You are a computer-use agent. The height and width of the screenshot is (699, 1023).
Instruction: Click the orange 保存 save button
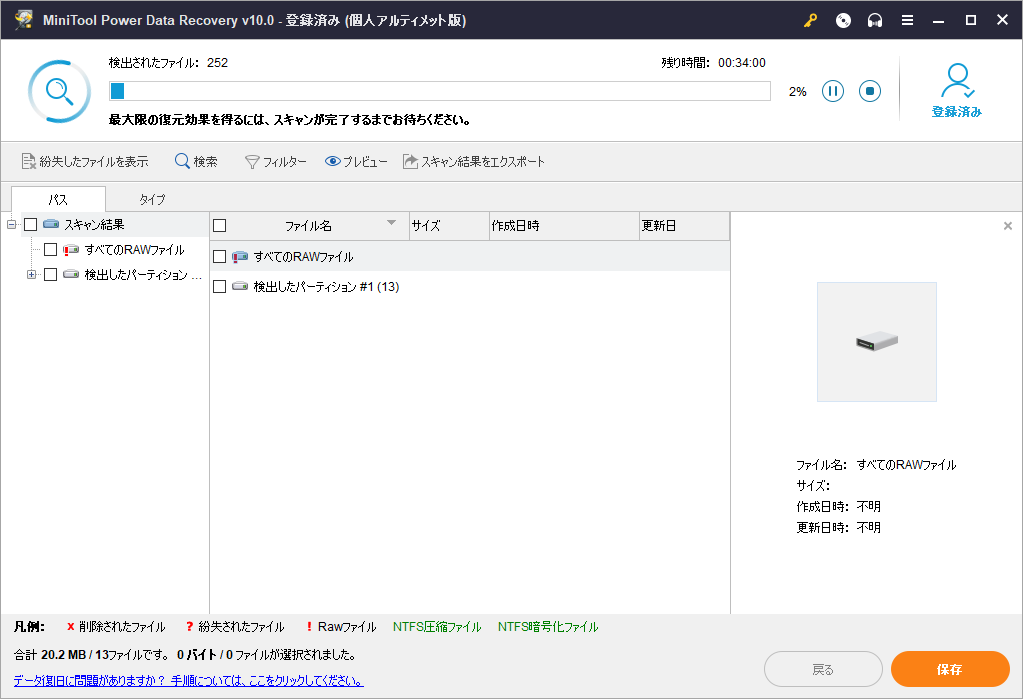[x=950, y=669]
